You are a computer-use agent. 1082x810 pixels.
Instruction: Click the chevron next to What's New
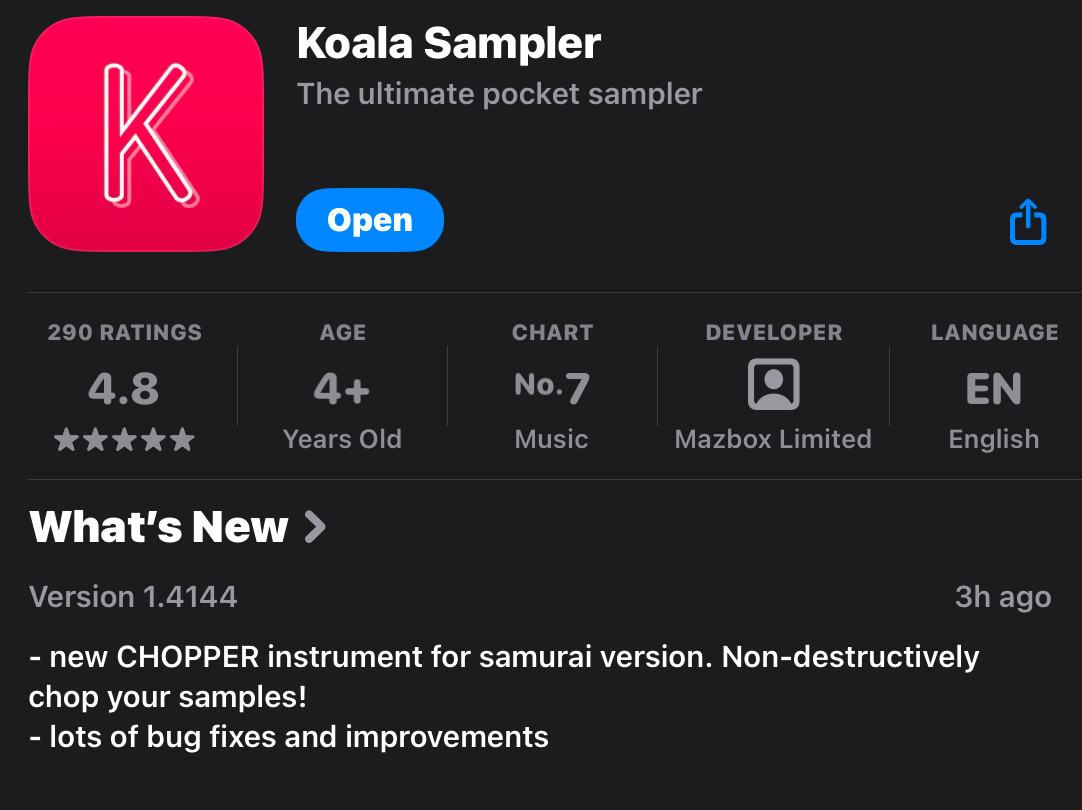(316, 527)
